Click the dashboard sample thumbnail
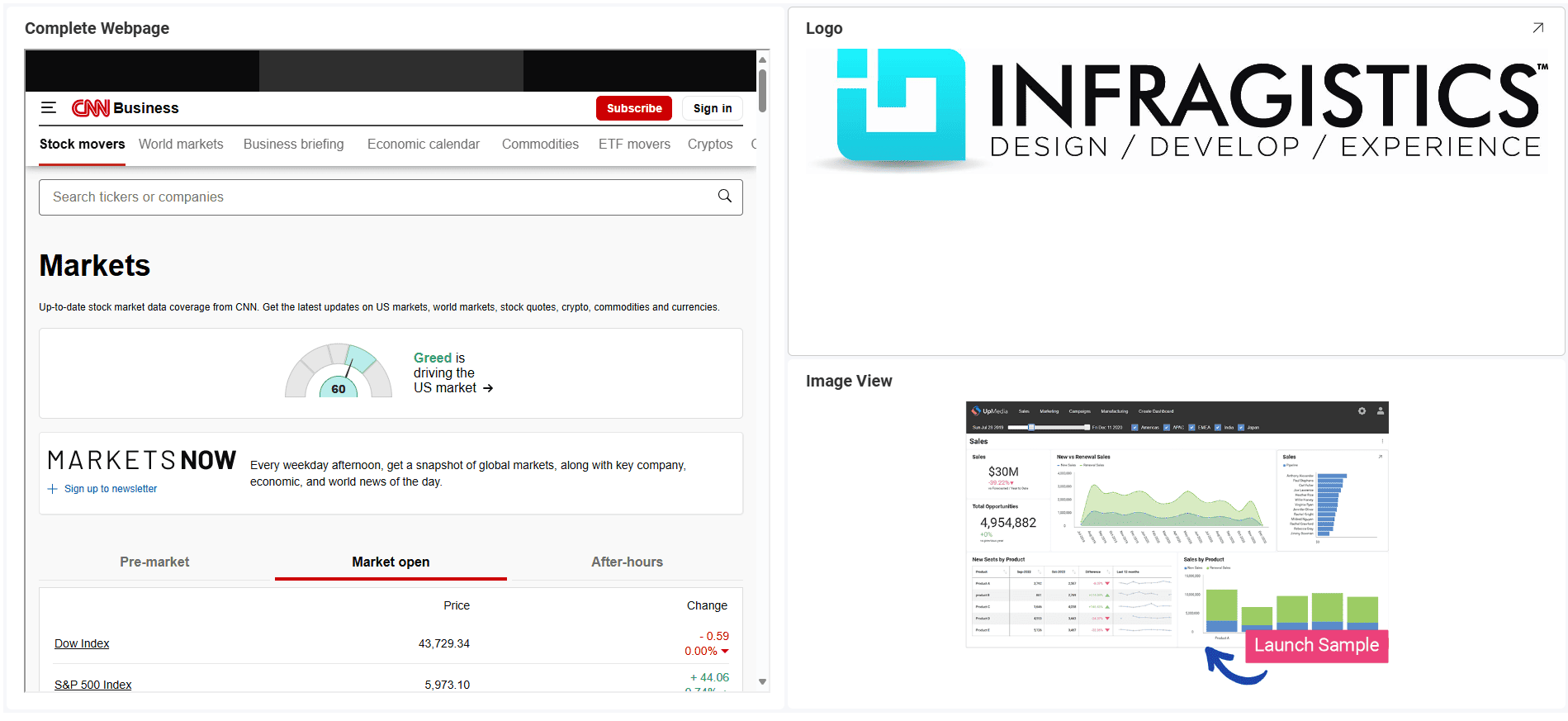This screenshot has height=721, width=1568. point(1177,524)
